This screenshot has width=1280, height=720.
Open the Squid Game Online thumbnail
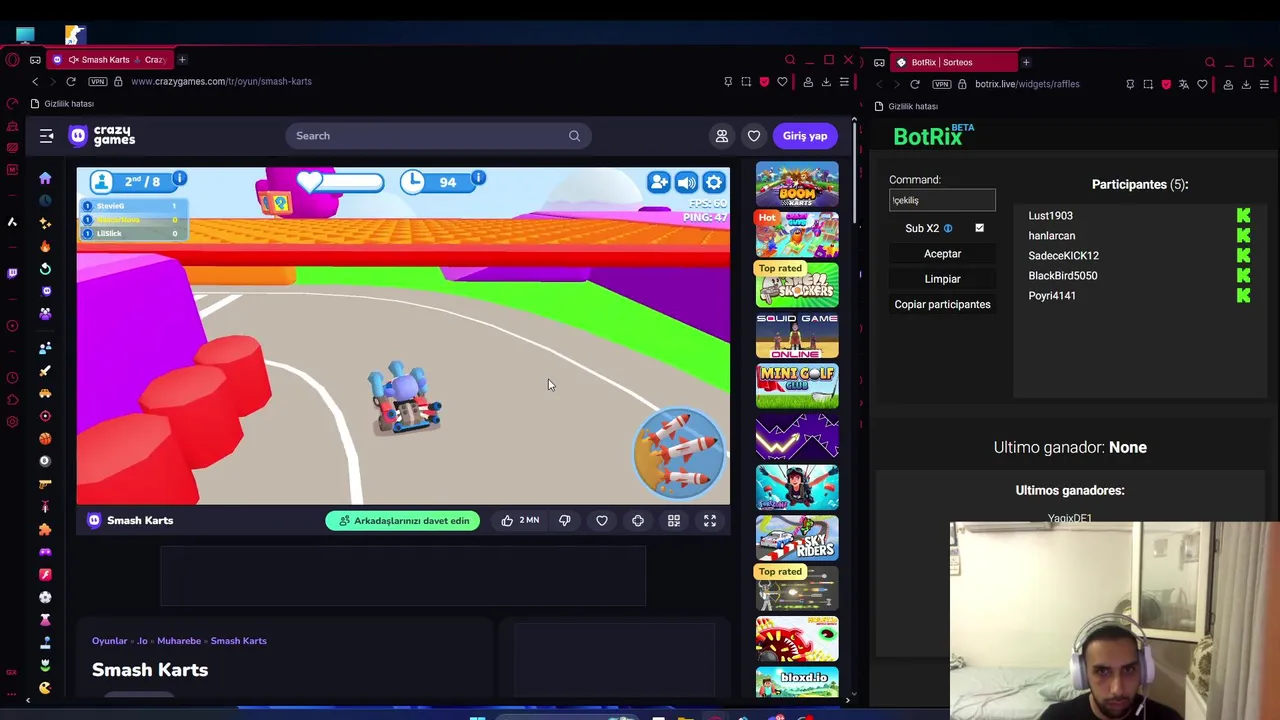coord(797,335)
